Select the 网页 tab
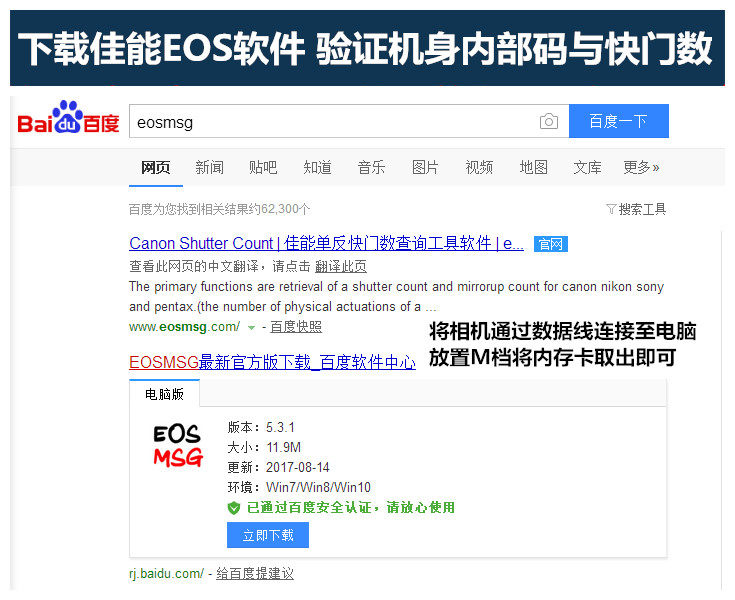Screen dimensions: 735x600 [x=156, y=167]
